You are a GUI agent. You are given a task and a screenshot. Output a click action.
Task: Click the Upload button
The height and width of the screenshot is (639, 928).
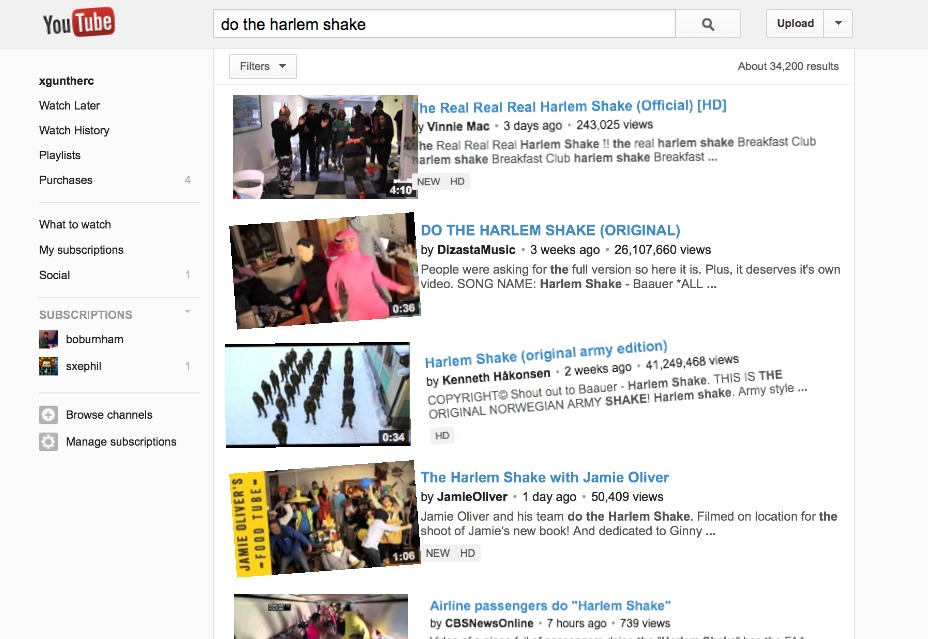pyautogui.click(x=795, y=24)
